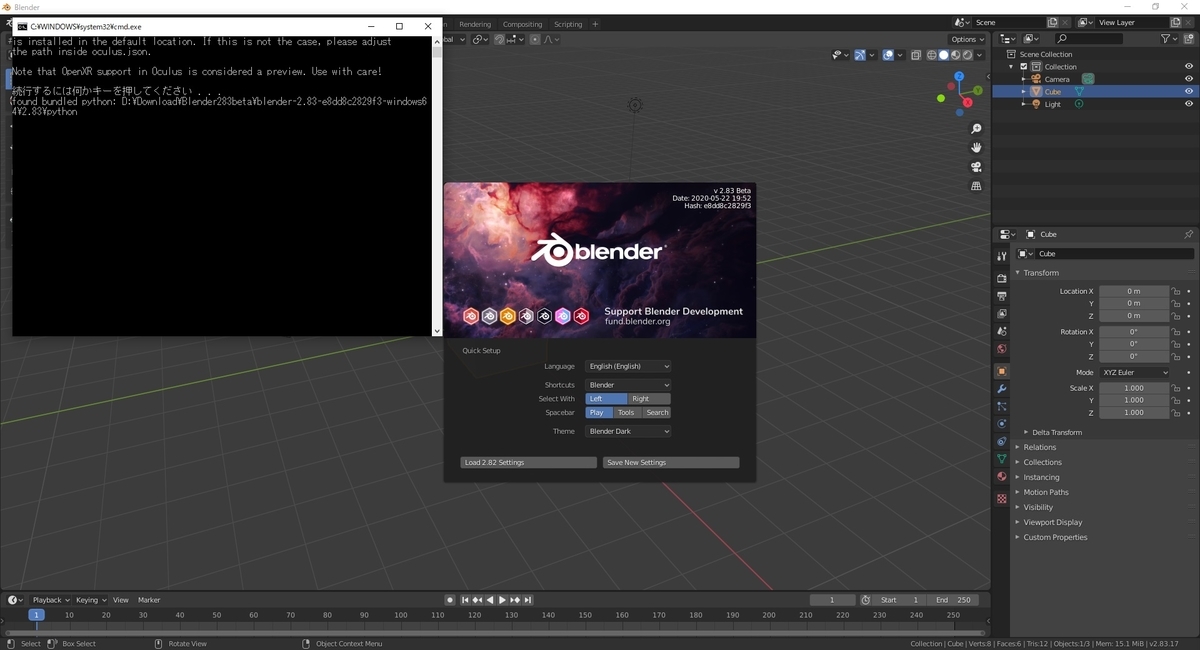Open the Physics properties tab
Image resolution: width=1200 pixels, height=650 pixels.
(x=1002, y=424)
